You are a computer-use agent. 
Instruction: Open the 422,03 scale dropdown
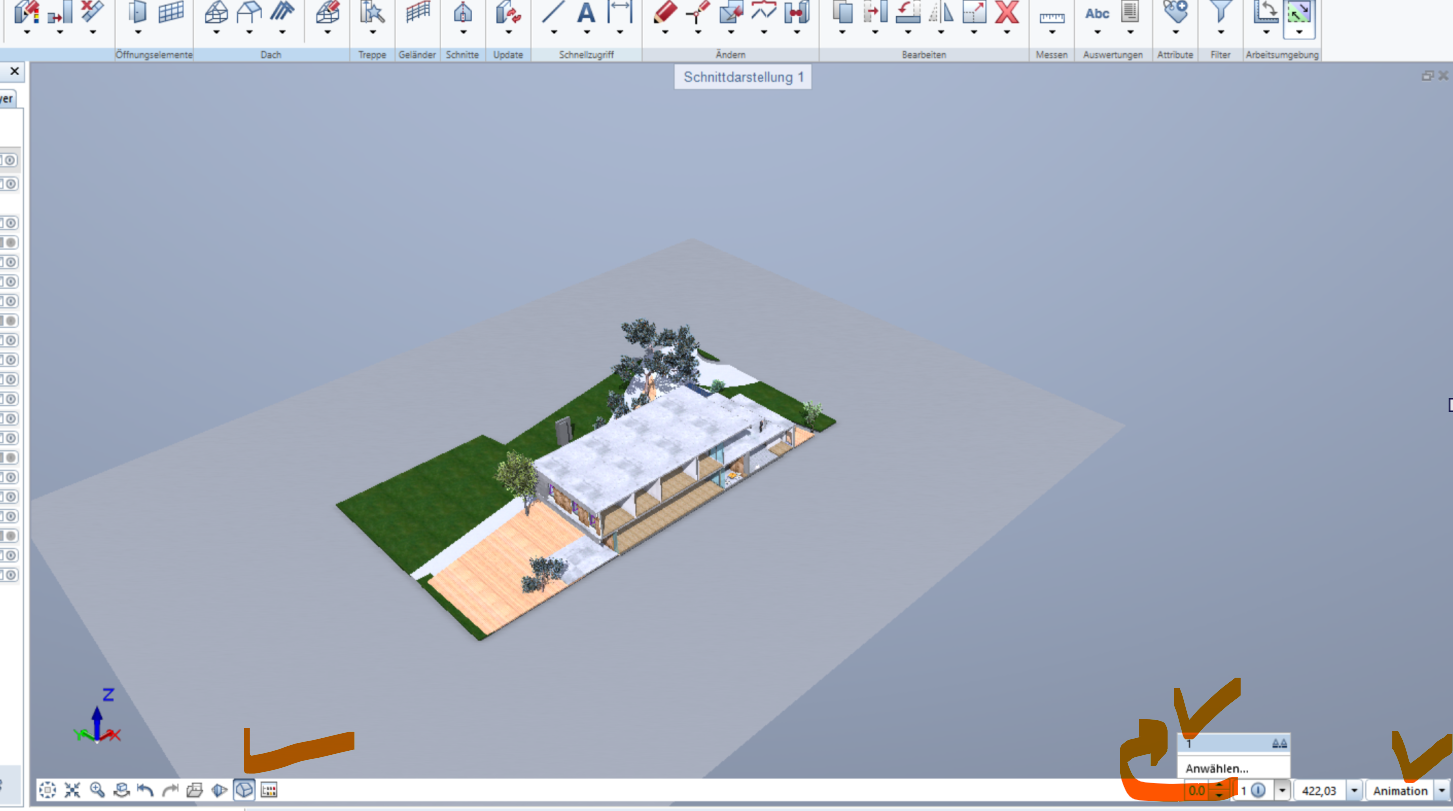click(x=1354, y=790)
